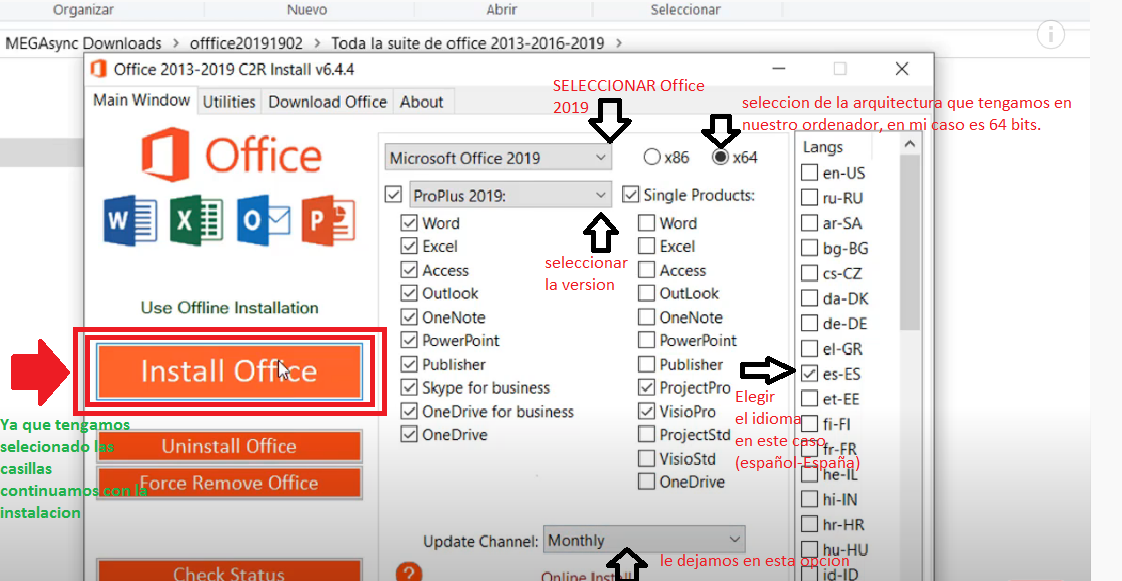Toggle the Single Products checkbox
This screenshot has width=1122, height=581.
pos(630,195)
